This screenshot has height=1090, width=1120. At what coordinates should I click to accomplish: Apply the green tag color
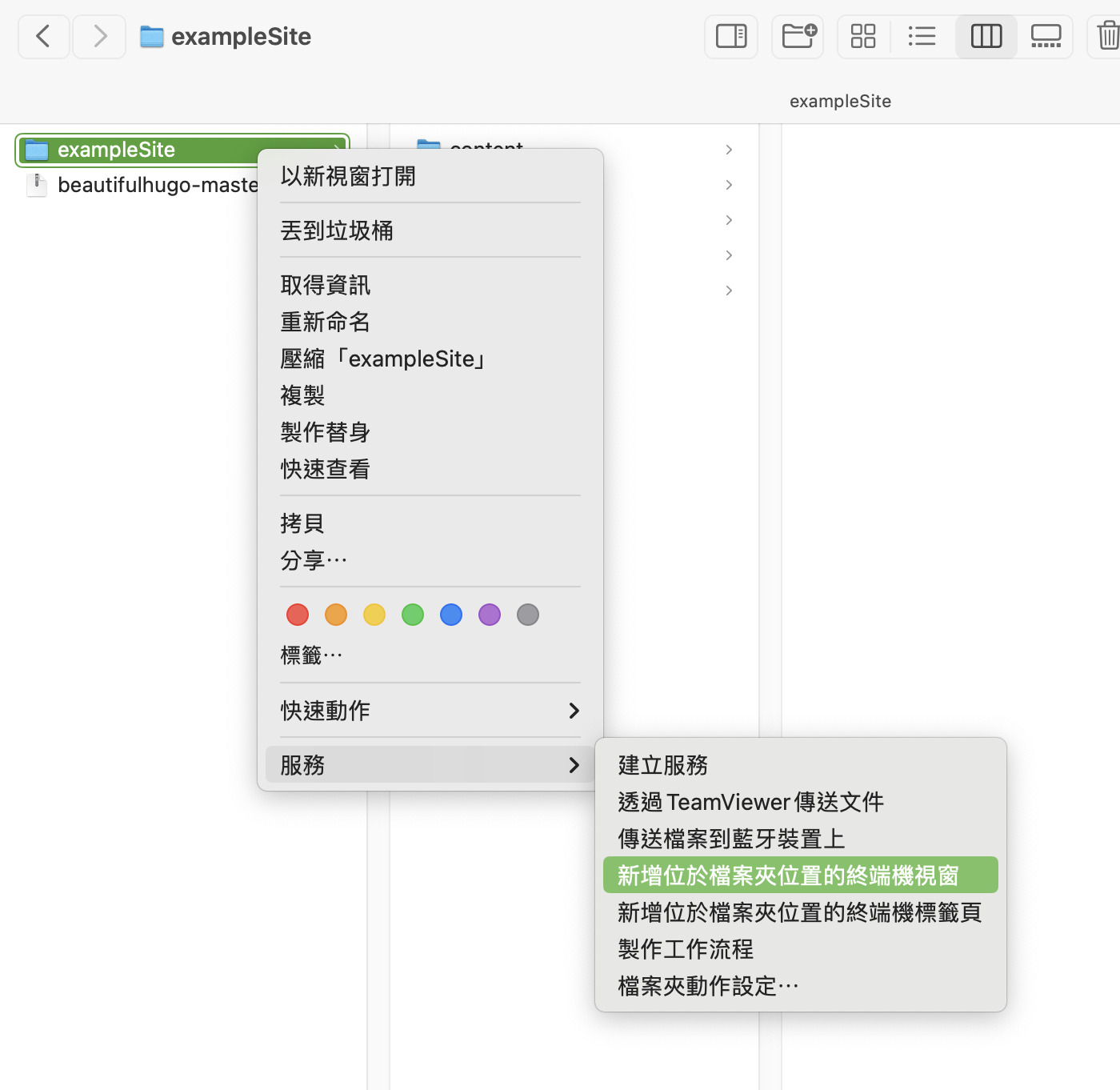pyautogui.click(x=413, y=615)
